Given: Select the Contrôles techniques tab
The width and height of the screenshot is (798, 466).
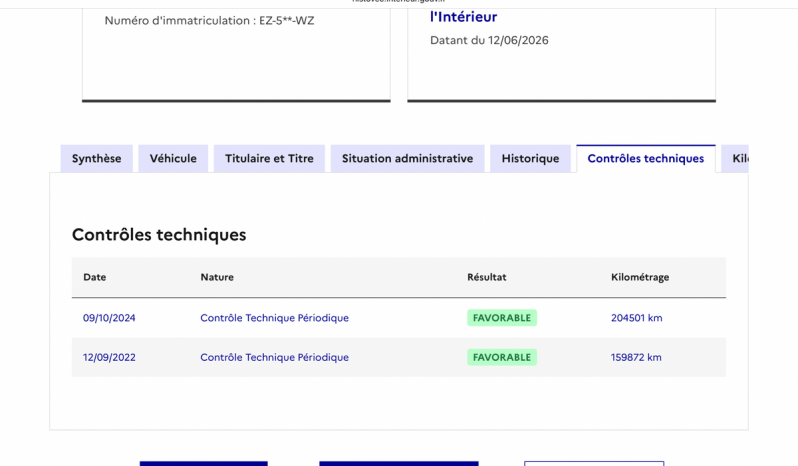Looking at the screenshot, I should (646, 158).
